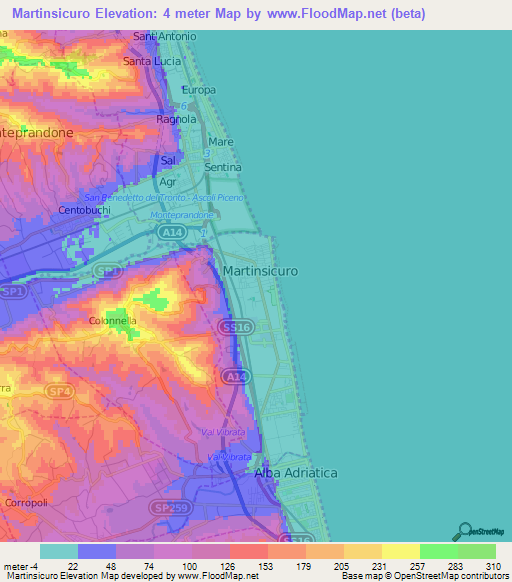
Task: Click the Alba Adriatica town label
Action: pos(296,473)
